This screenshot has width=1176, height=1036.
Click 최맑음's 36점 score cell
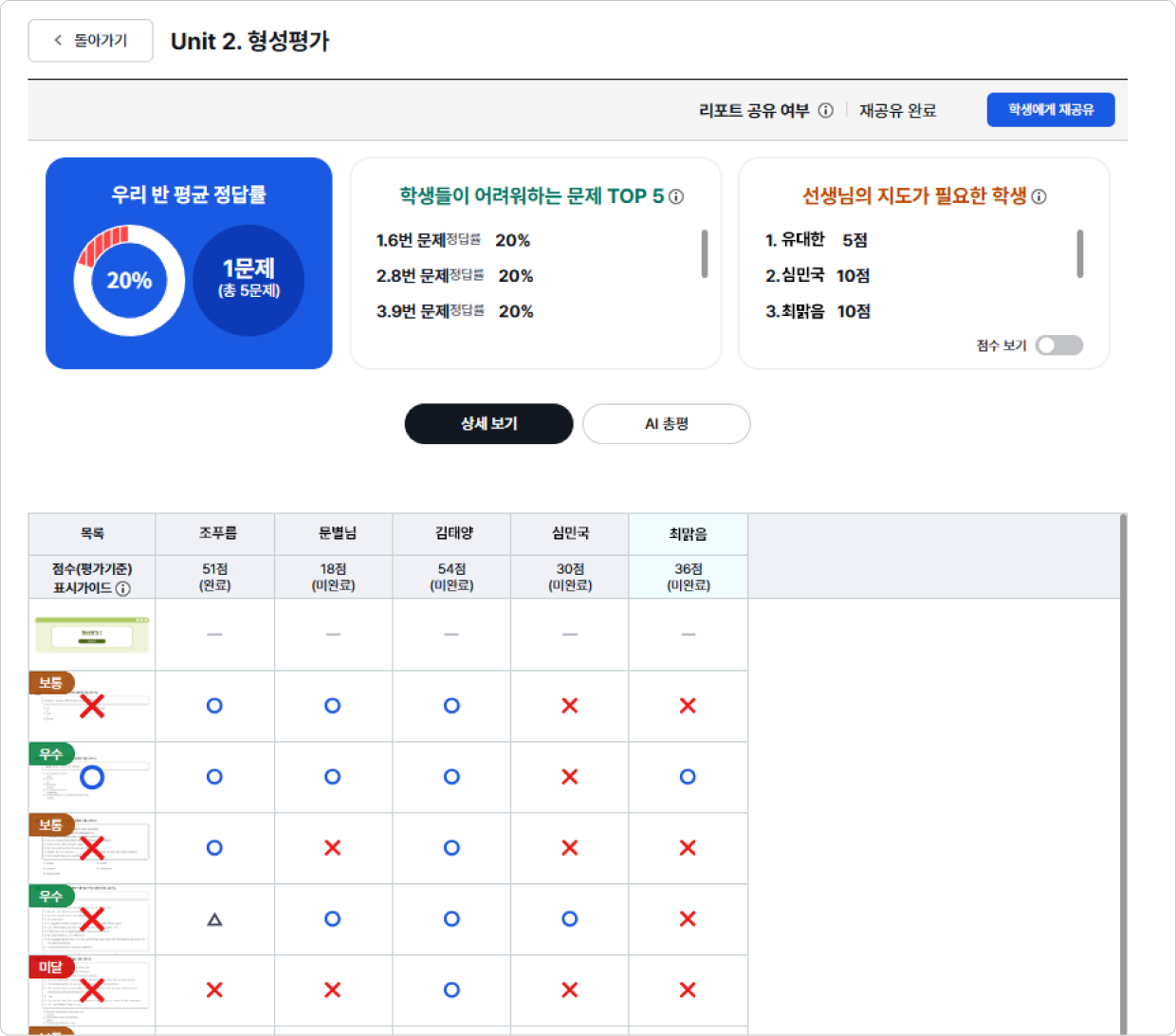[689, 577]
